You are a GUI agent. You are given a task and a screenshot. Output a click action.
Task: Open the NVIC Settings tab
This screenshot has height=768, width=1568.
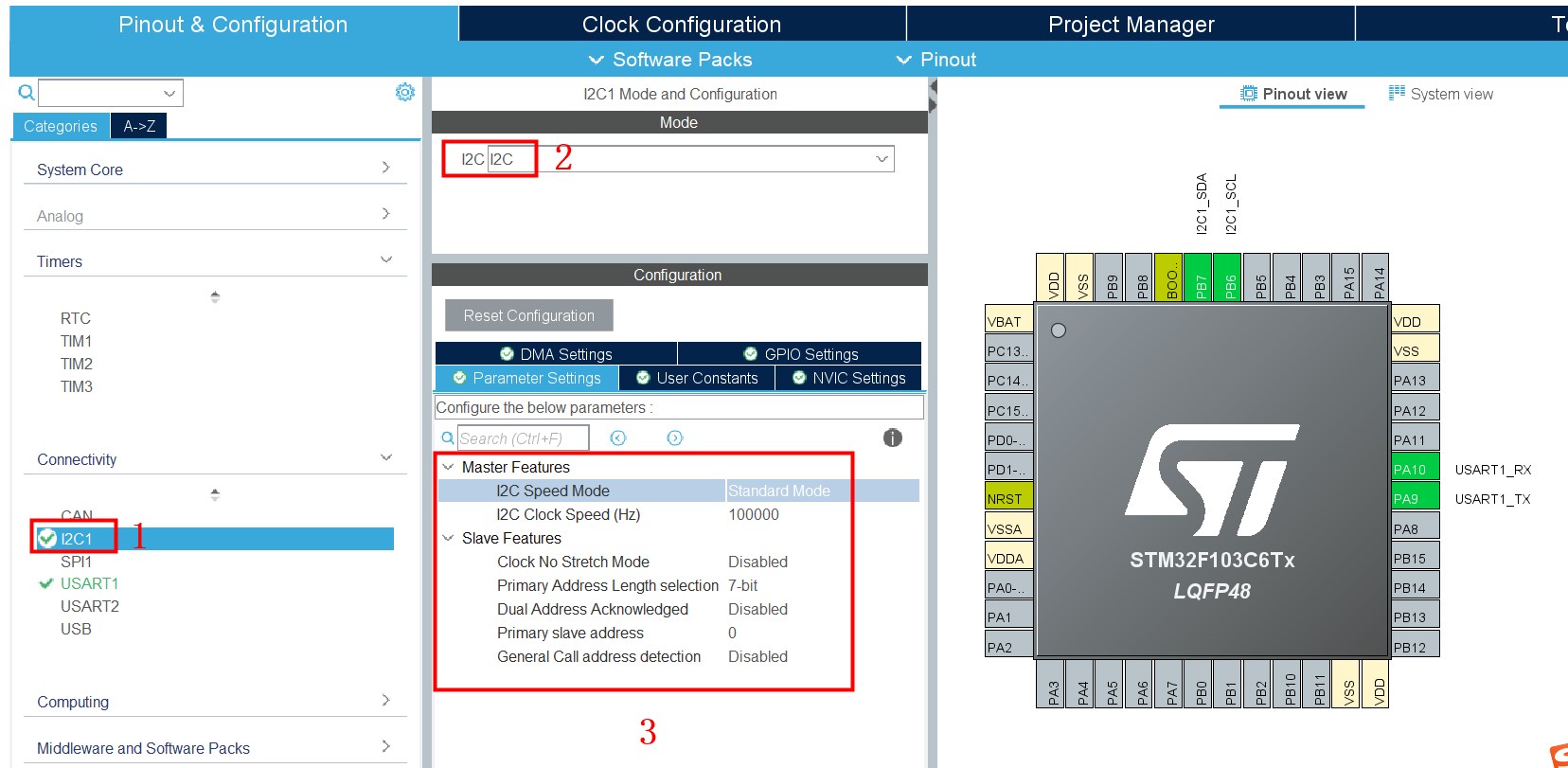(x=848, y=378)
